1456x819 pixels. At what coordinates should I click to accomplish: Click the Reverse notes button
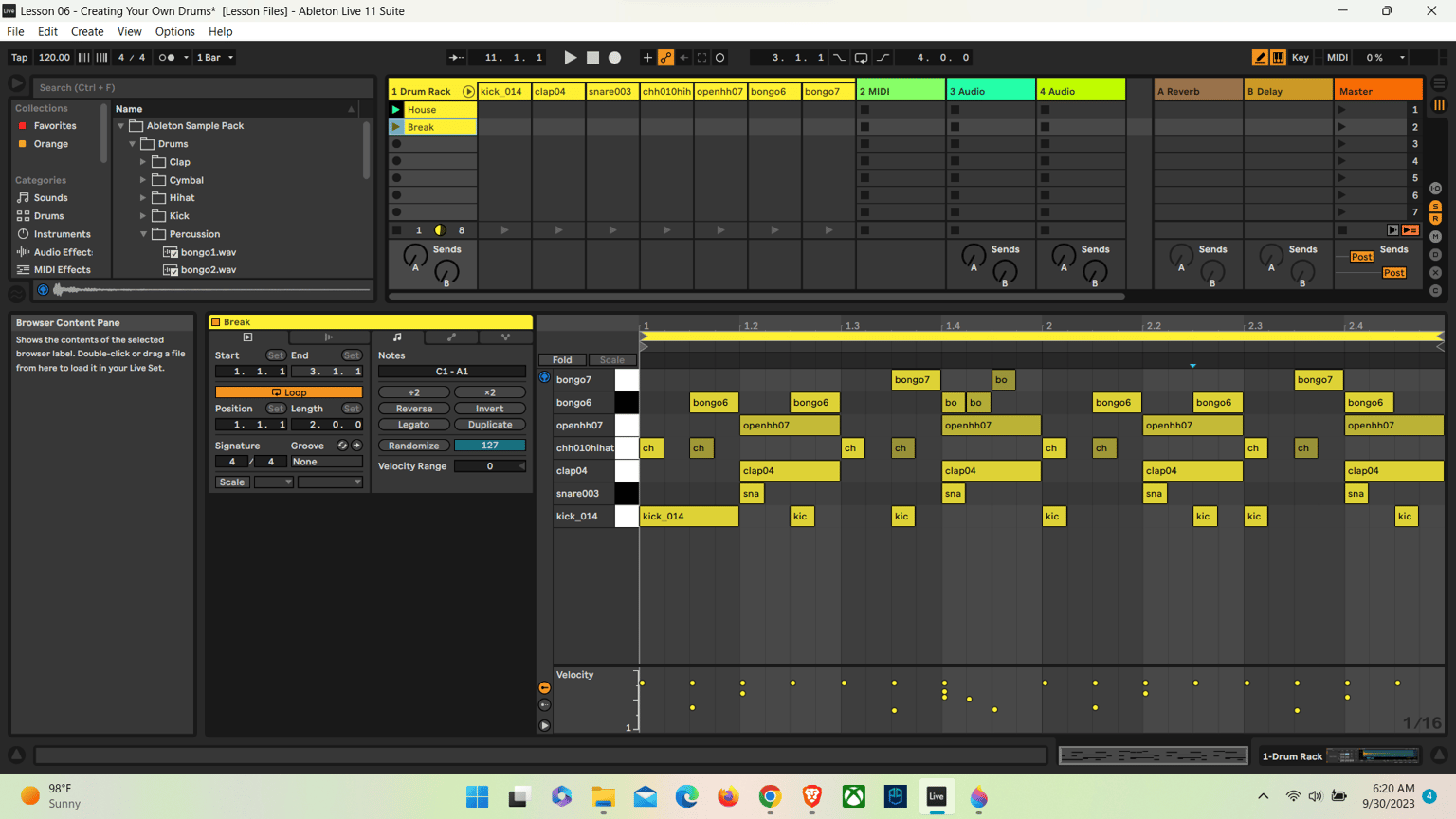click(x=414, y=409)
